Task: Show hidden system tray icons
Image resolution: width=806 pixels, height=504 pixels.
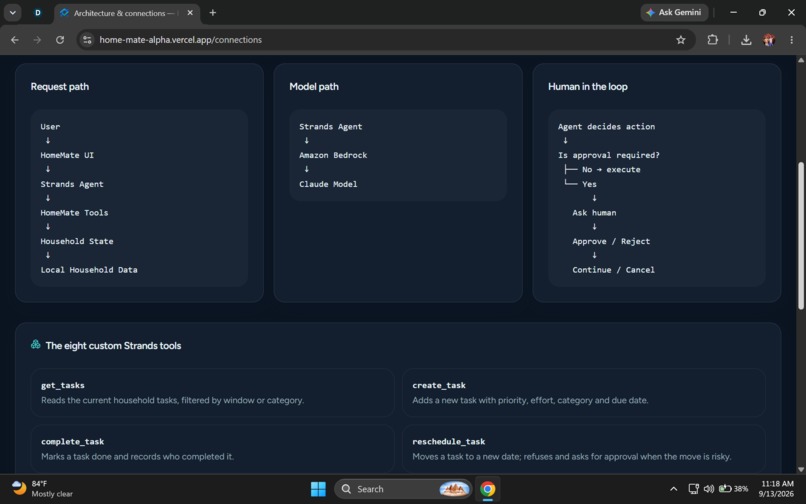Action: 673,489
